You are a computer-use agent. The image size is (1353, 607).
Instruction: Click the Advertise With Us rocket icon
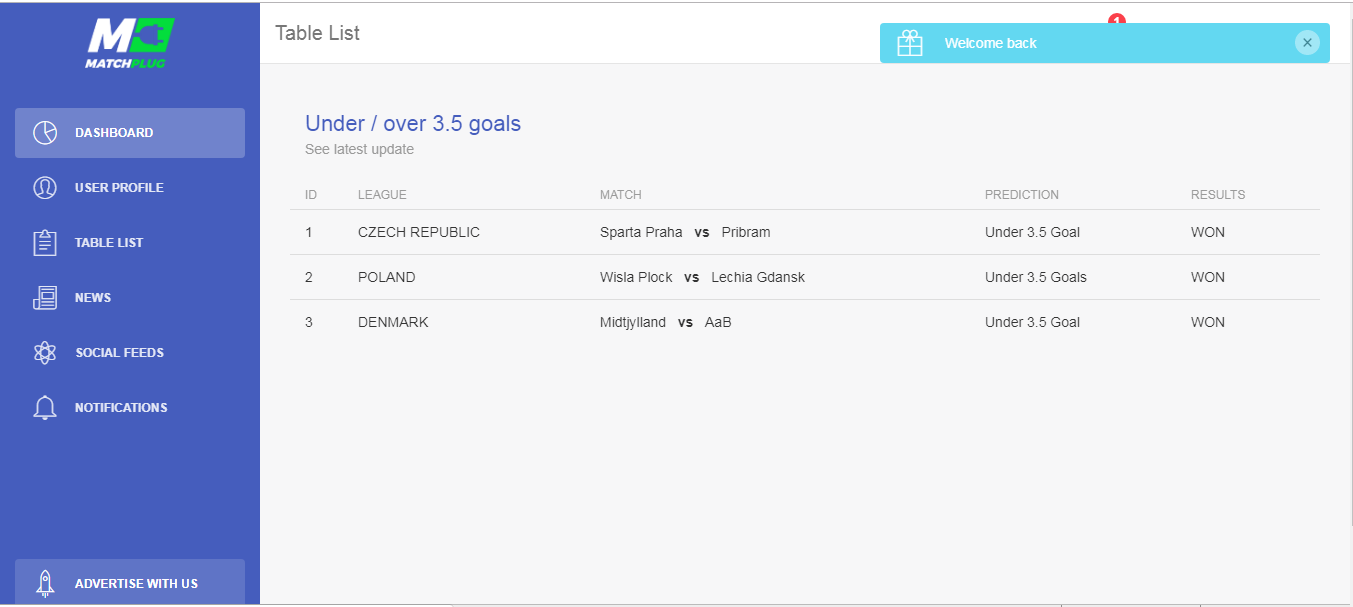pyautogui.click(x=44, y=583)
